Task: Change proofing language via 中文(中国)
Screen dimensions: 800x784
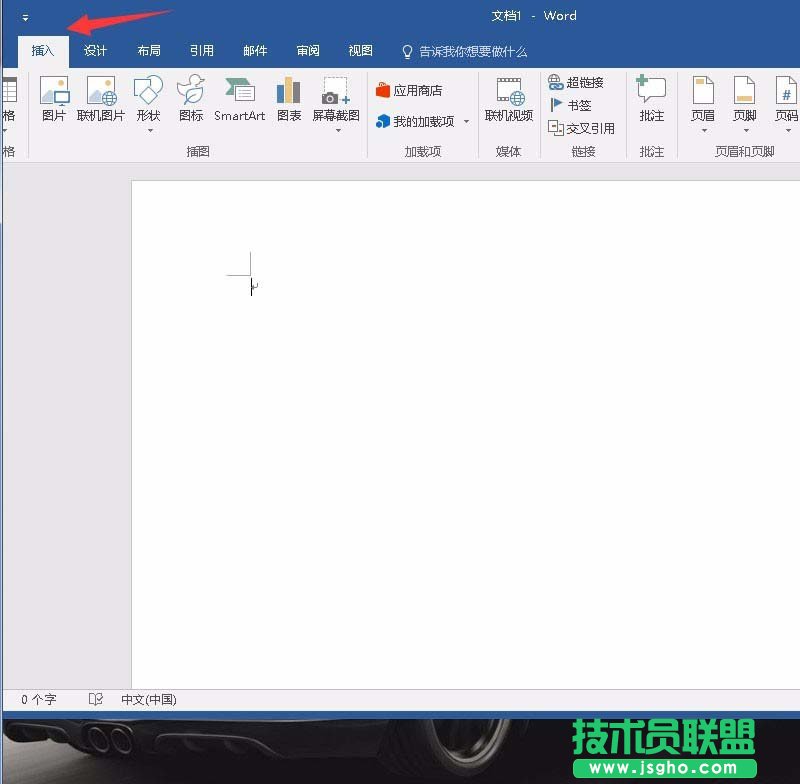Action: [148, 699]
